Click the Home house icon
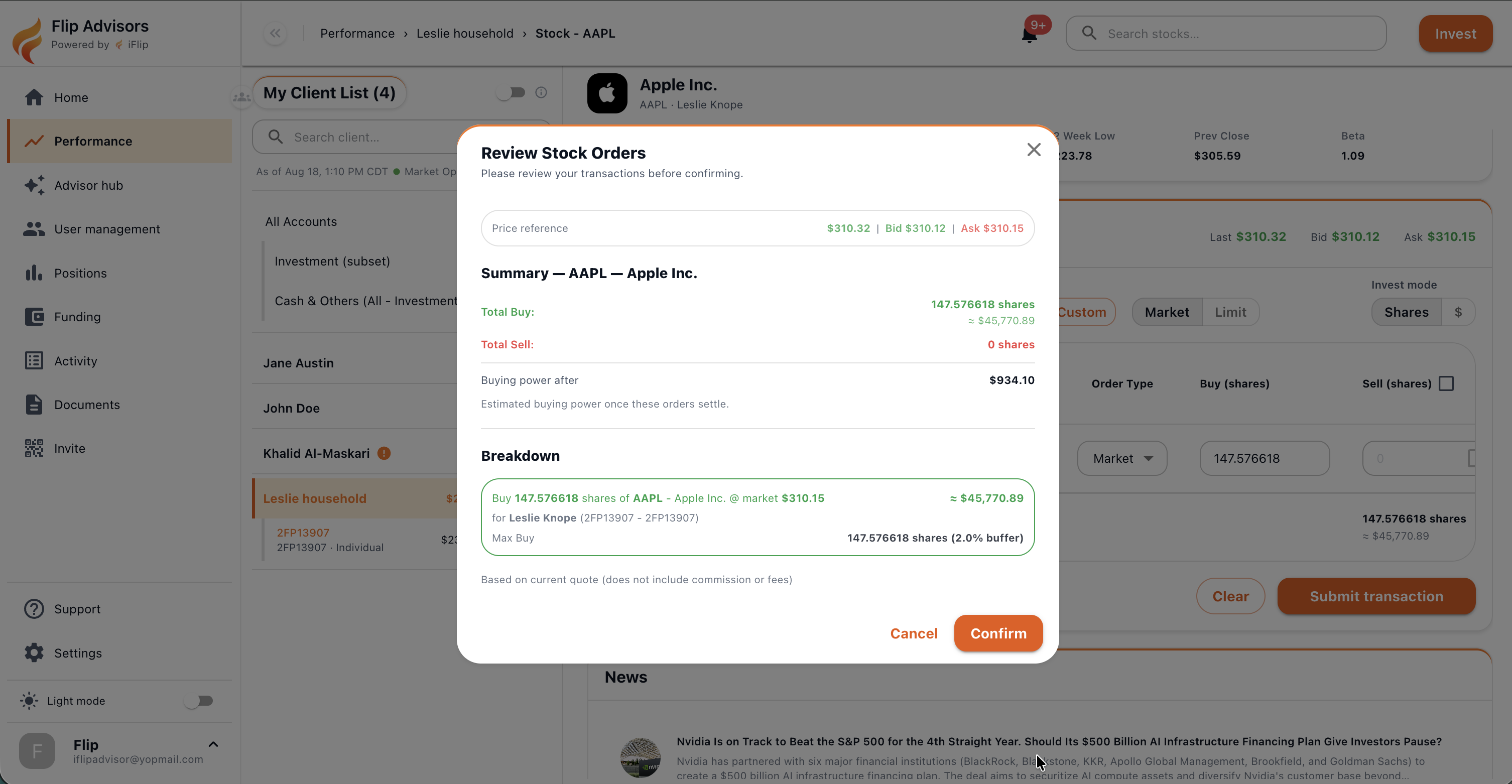Viewport: 1512px width, 784px height. [x=34, y=97]
